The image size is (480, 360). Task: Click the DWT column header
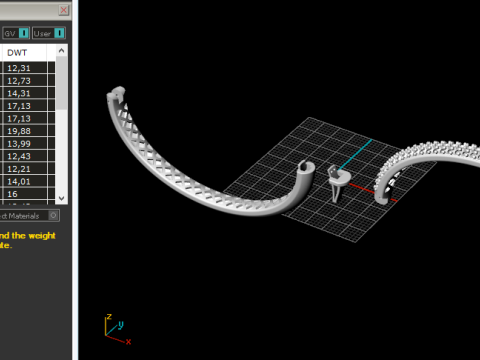(24, 53)
